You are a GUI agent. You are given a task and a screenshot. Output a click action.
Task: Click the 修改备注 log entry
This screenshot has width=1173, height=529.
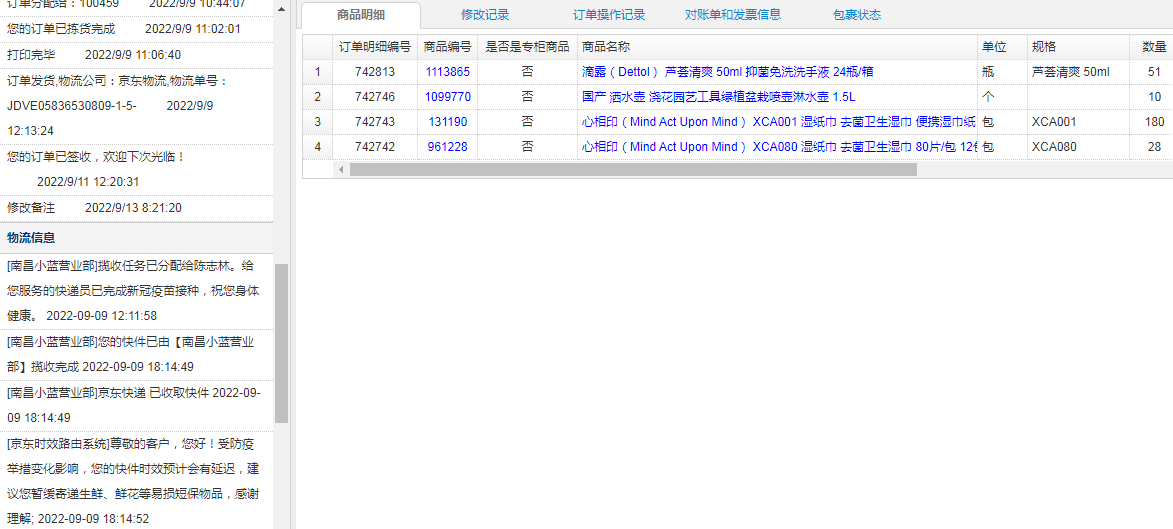tap(136, 207)
